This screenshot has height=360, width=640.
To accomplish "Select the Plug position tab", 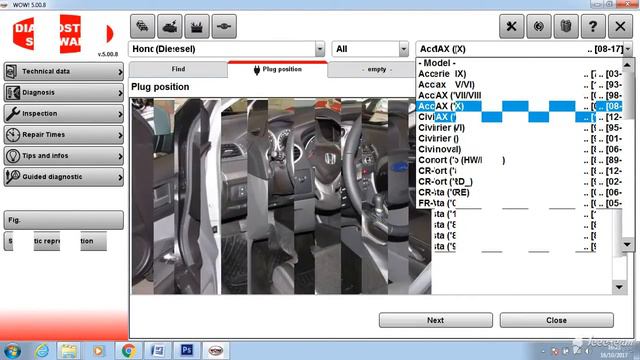I will pyautogui.click(x=278, y=69).
